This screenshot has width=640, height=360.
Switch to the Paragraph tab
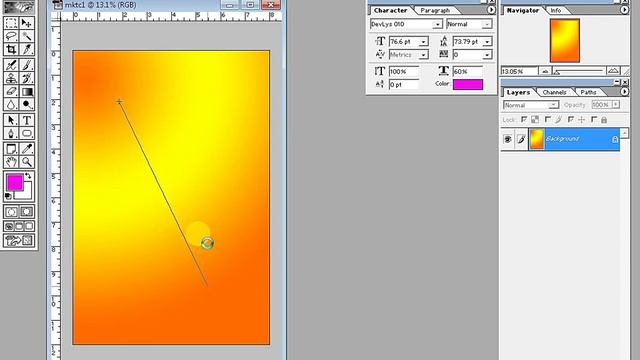pyautogui.click(x=435, y=10)
